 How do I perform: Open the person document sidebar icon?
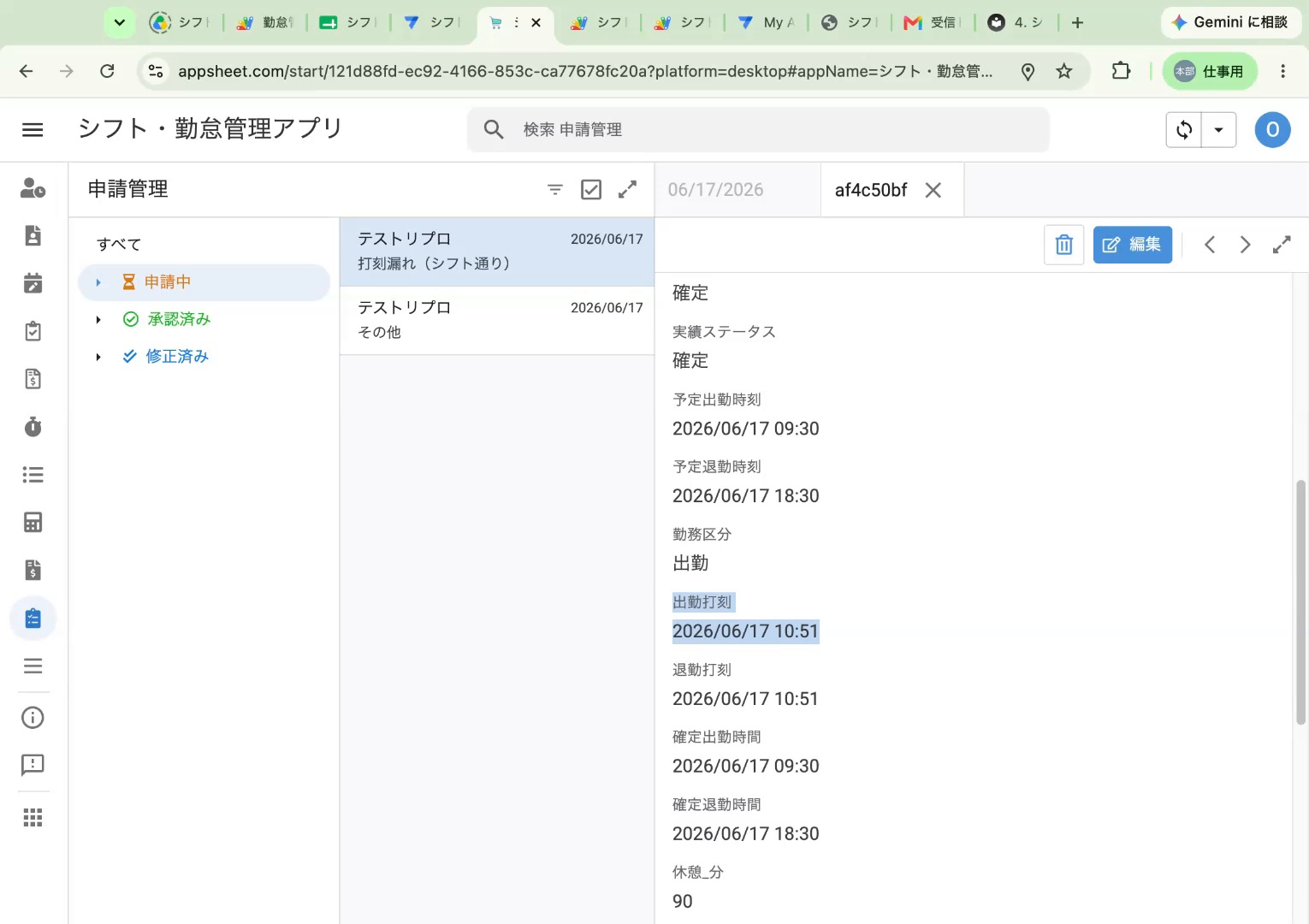[x=33, y=235]
